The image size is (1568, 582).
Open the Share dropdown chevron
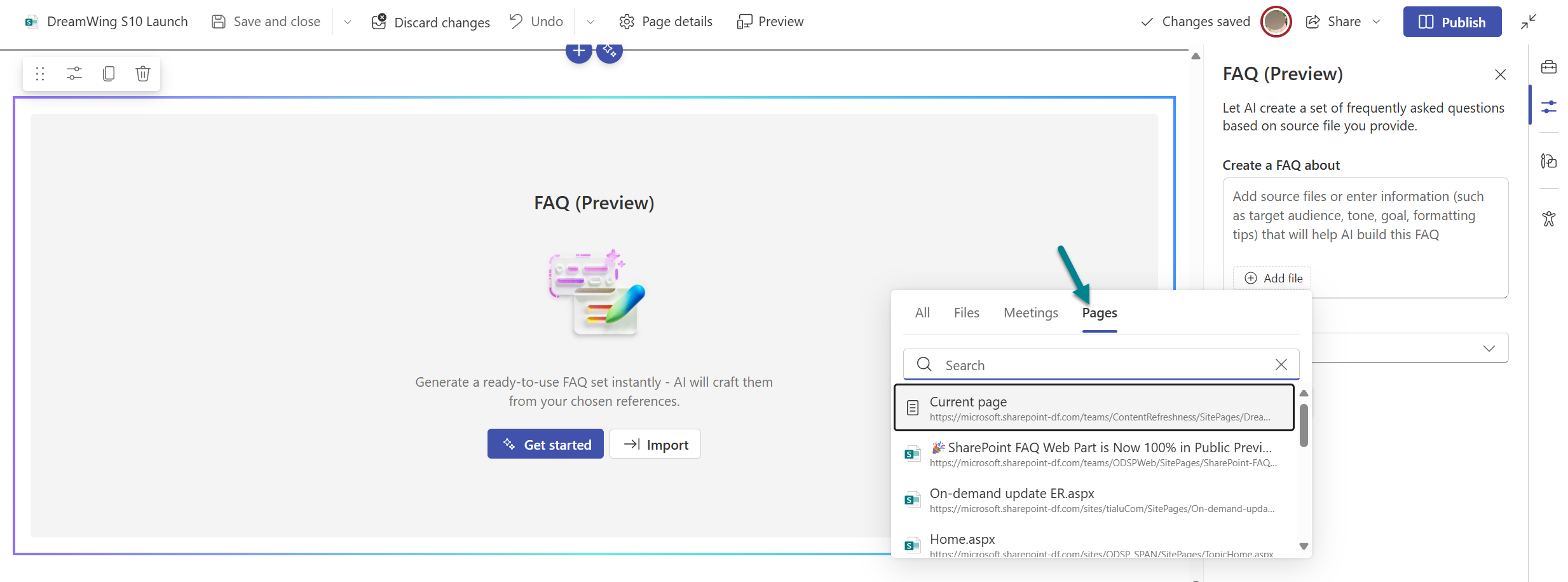tap(1377, 22)
